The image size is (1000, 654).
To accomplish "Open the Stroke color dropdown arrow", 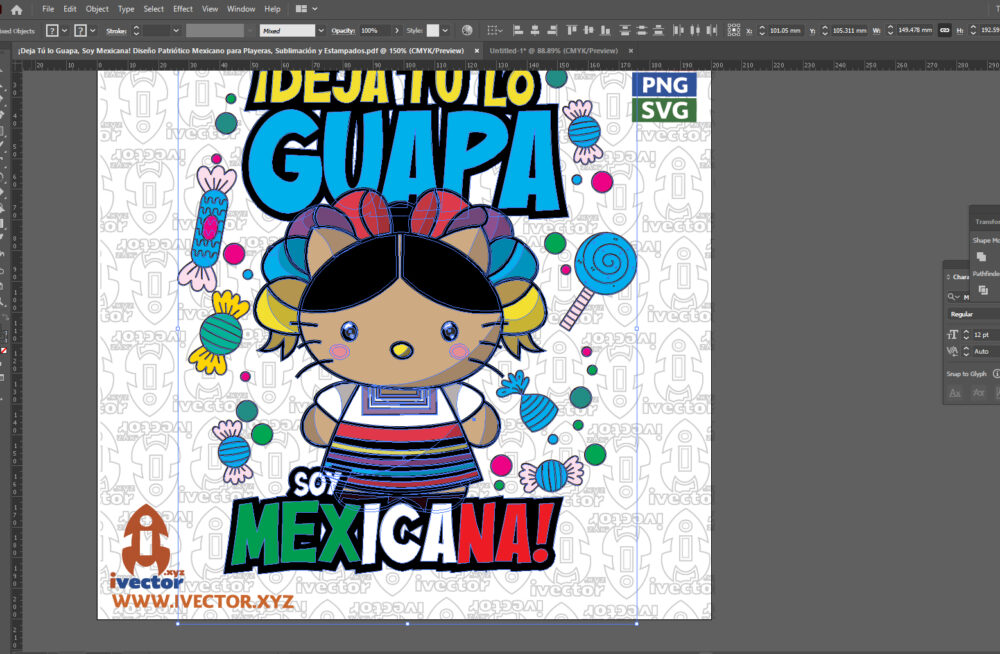I will click(93, 31).
